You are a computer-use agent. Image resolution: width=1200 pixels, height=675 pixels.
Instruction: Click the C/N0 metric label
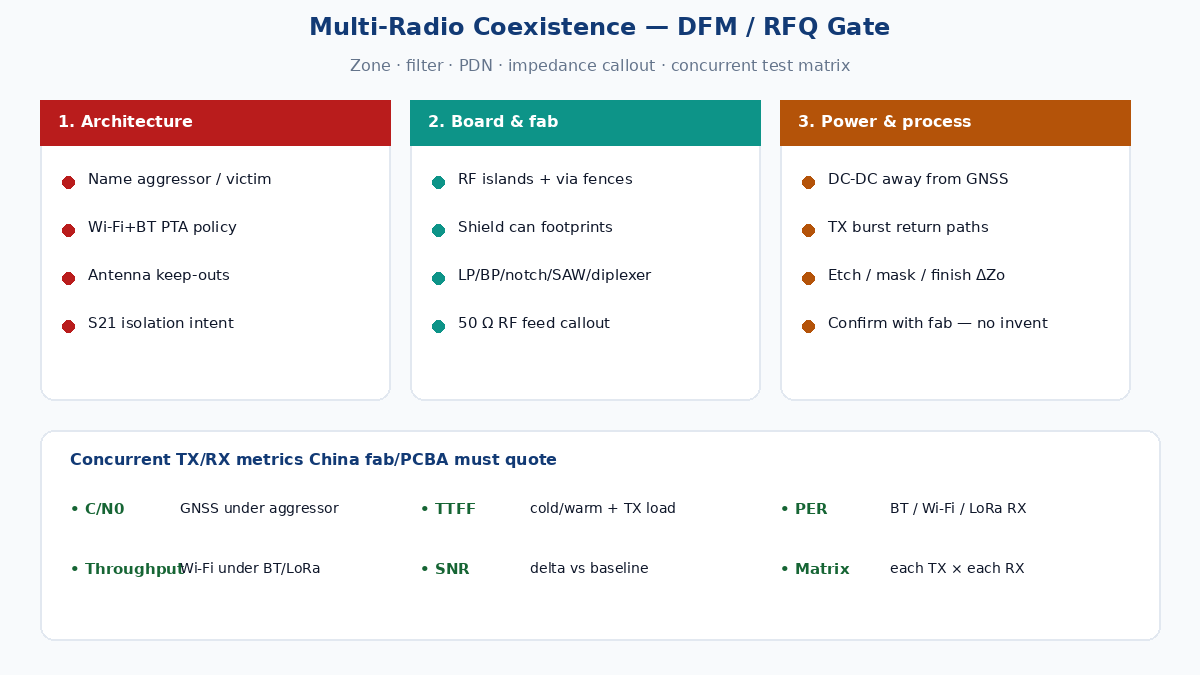[x=97, y=509]
